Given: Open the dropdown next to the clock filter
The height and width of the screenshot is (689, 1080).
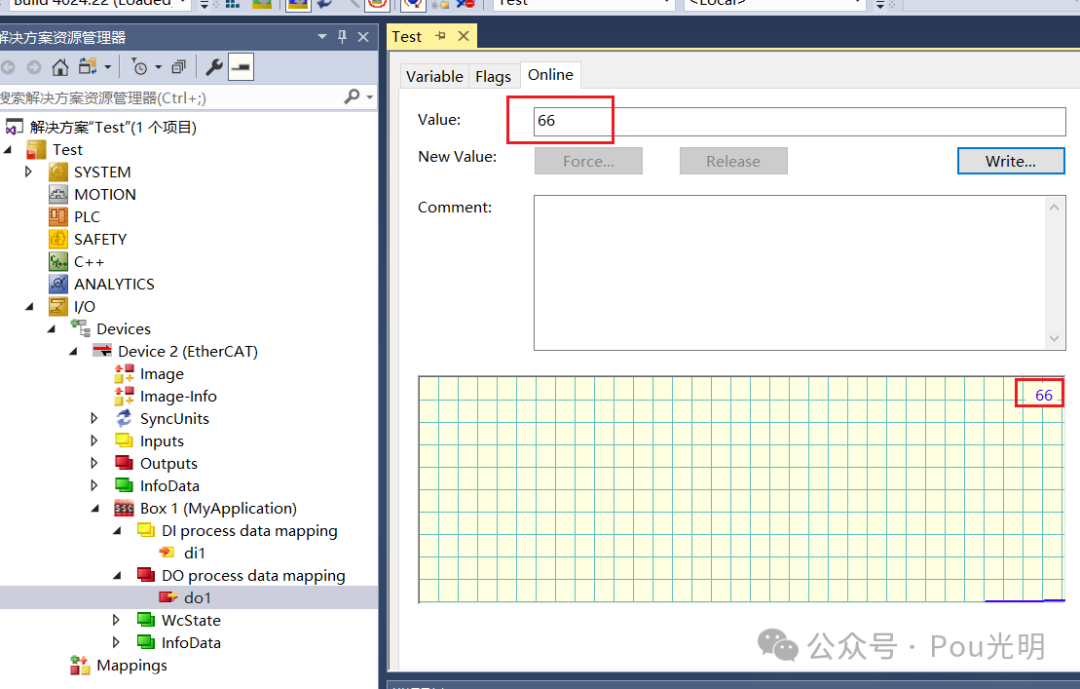Looking at the screenshot, I should tap(158, 67).
